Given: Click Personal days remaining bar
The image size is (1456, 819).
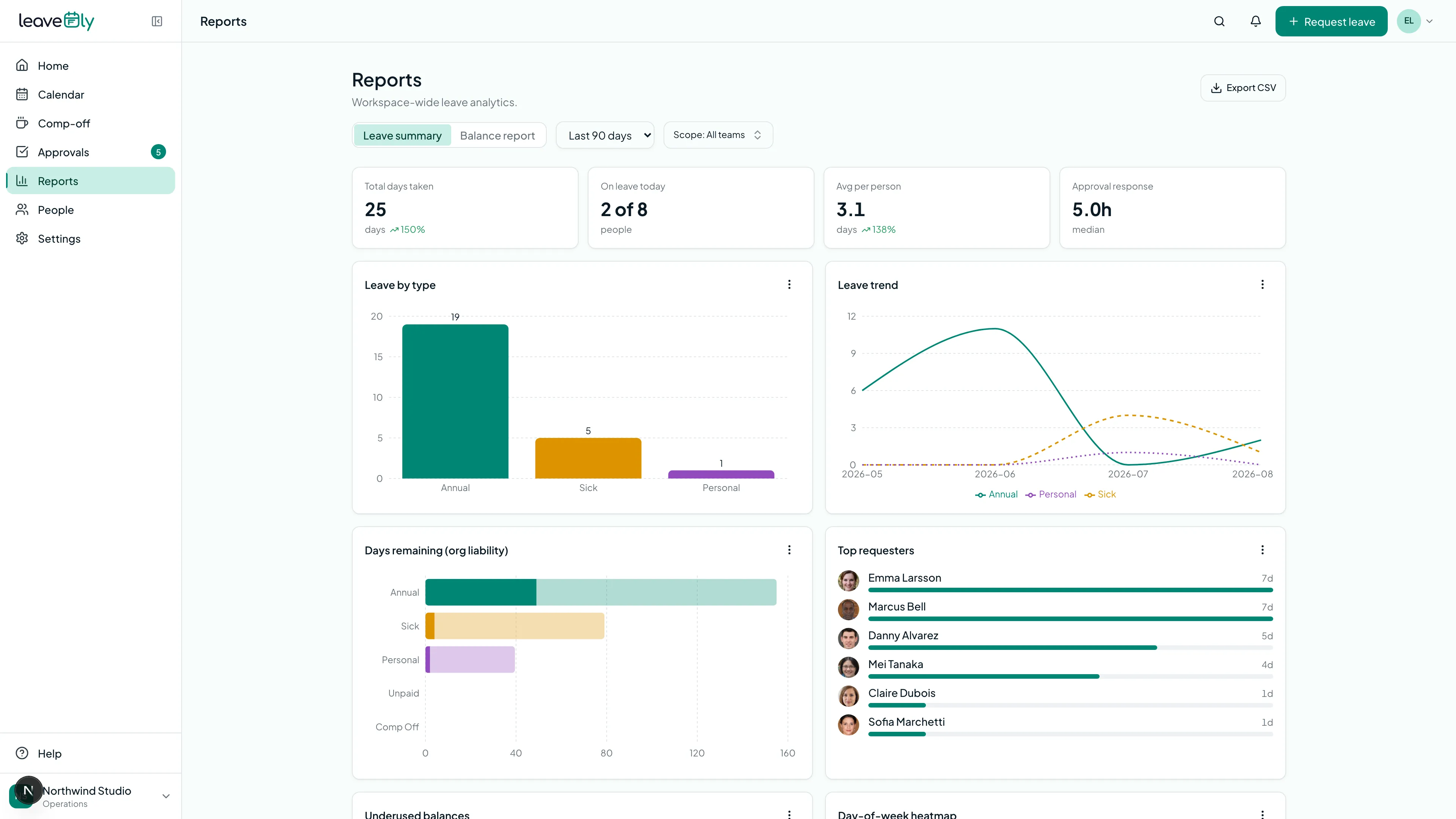Looking at the screenshot, I should click(470, 660).
